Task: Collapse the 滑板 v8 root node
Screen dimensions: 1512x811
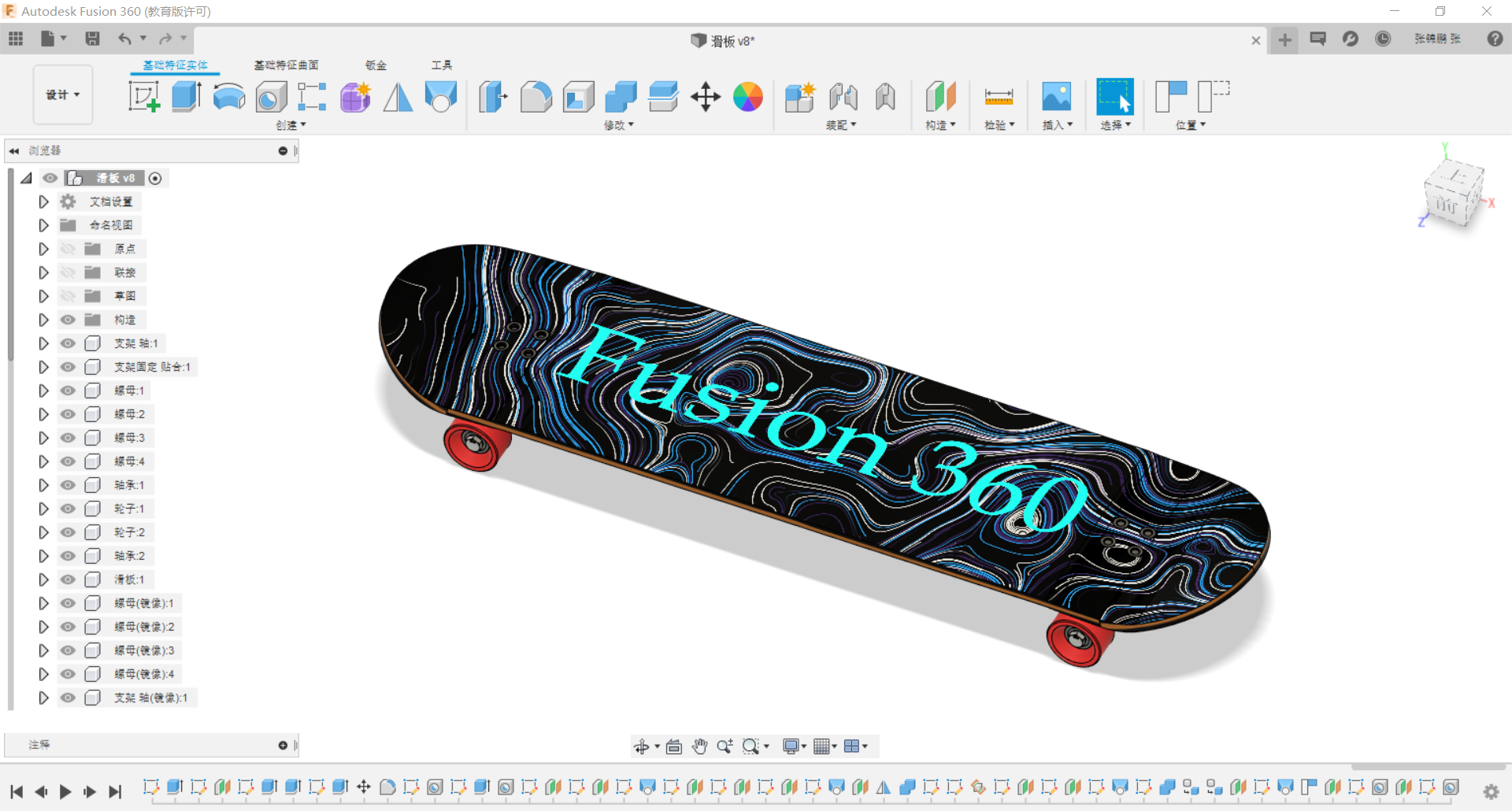Action: pos(26,179)
